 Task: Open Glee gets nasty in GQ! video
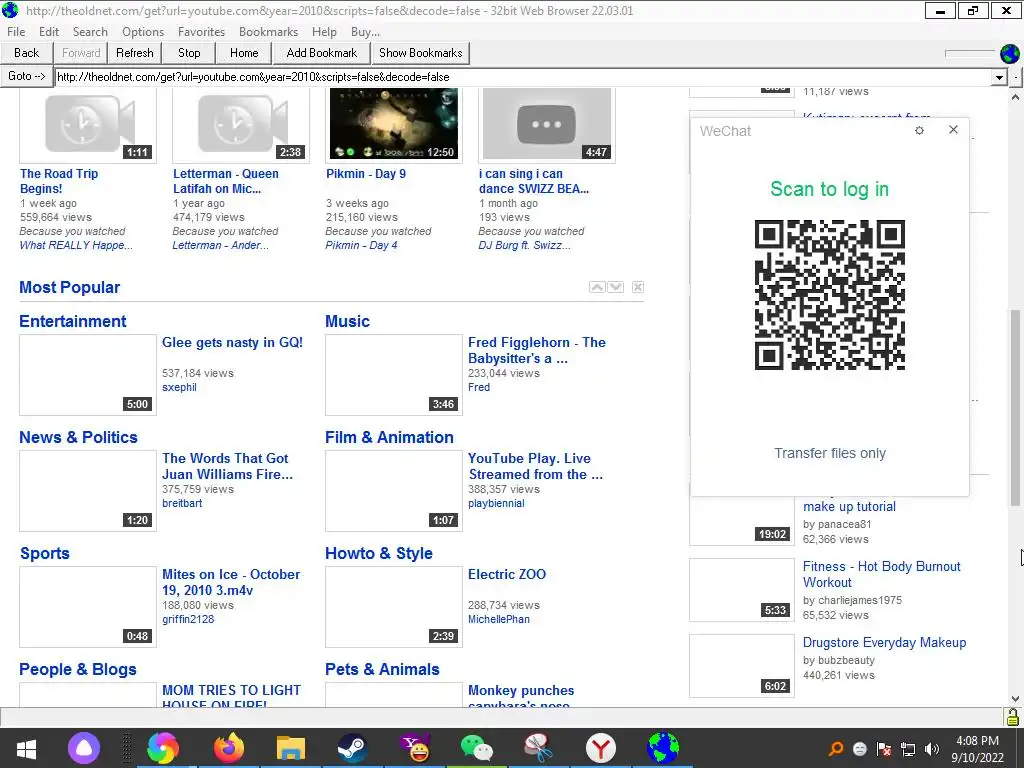pyautogui.click(x=232, y=342)
